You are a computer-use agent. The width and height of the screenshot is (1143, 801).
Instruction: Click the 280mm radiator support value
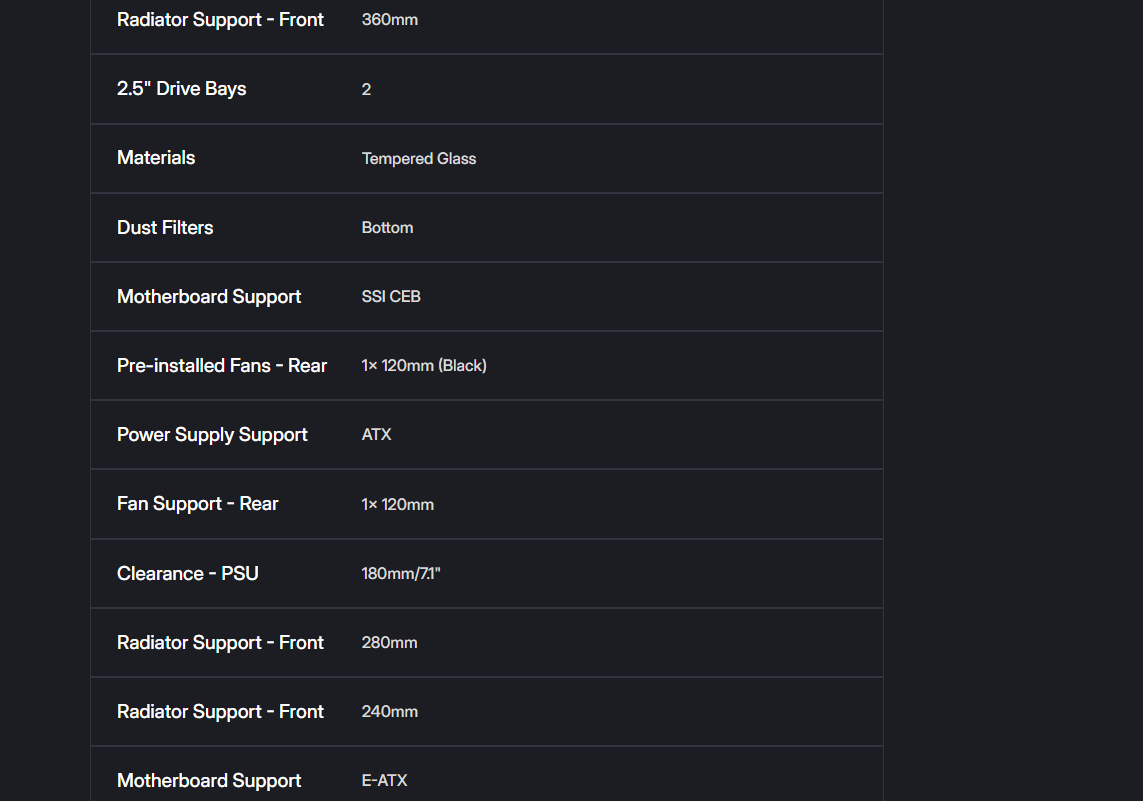point(389,642)
